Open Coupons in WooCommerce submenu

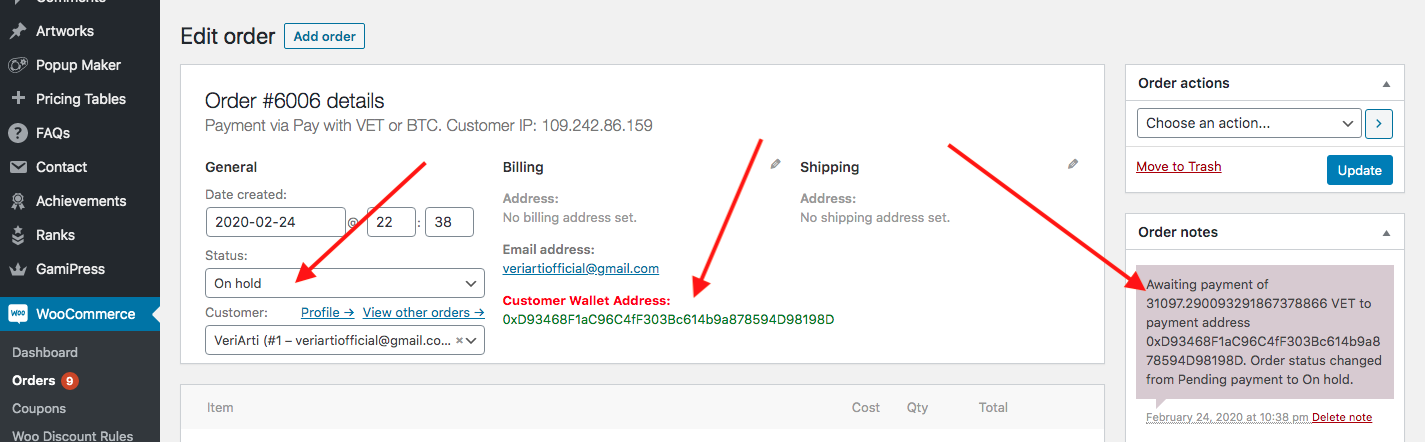pos(39,408)
